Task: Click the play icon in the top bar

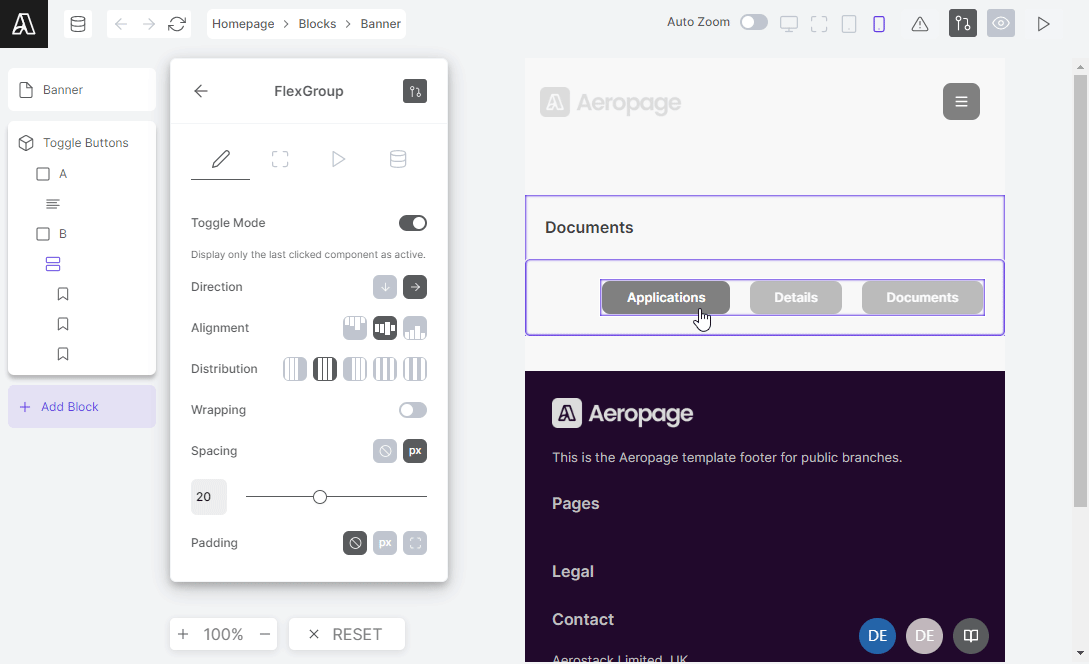Action: (1043, 24)
